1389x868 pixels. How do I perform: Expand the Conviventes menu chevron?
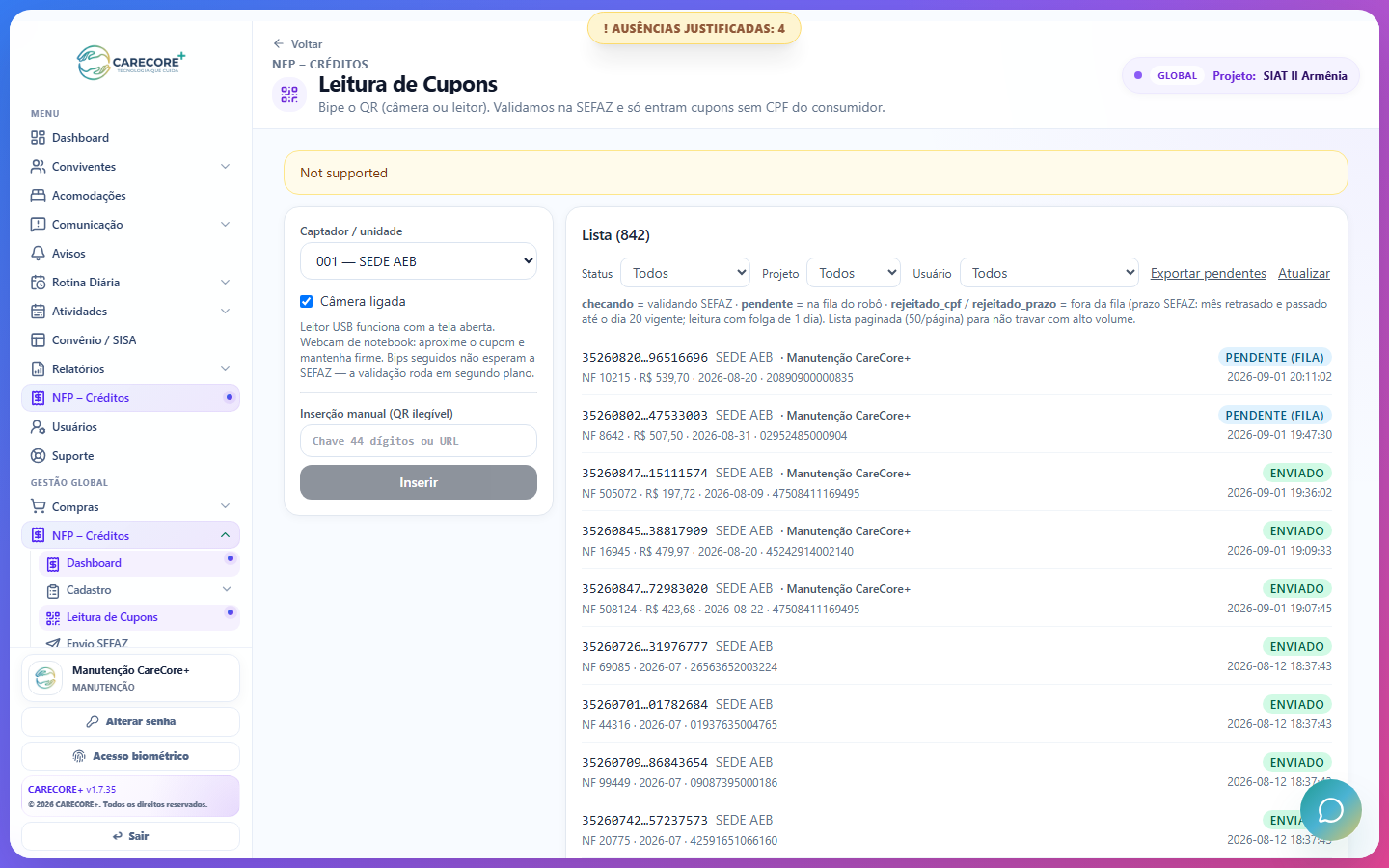226,167
